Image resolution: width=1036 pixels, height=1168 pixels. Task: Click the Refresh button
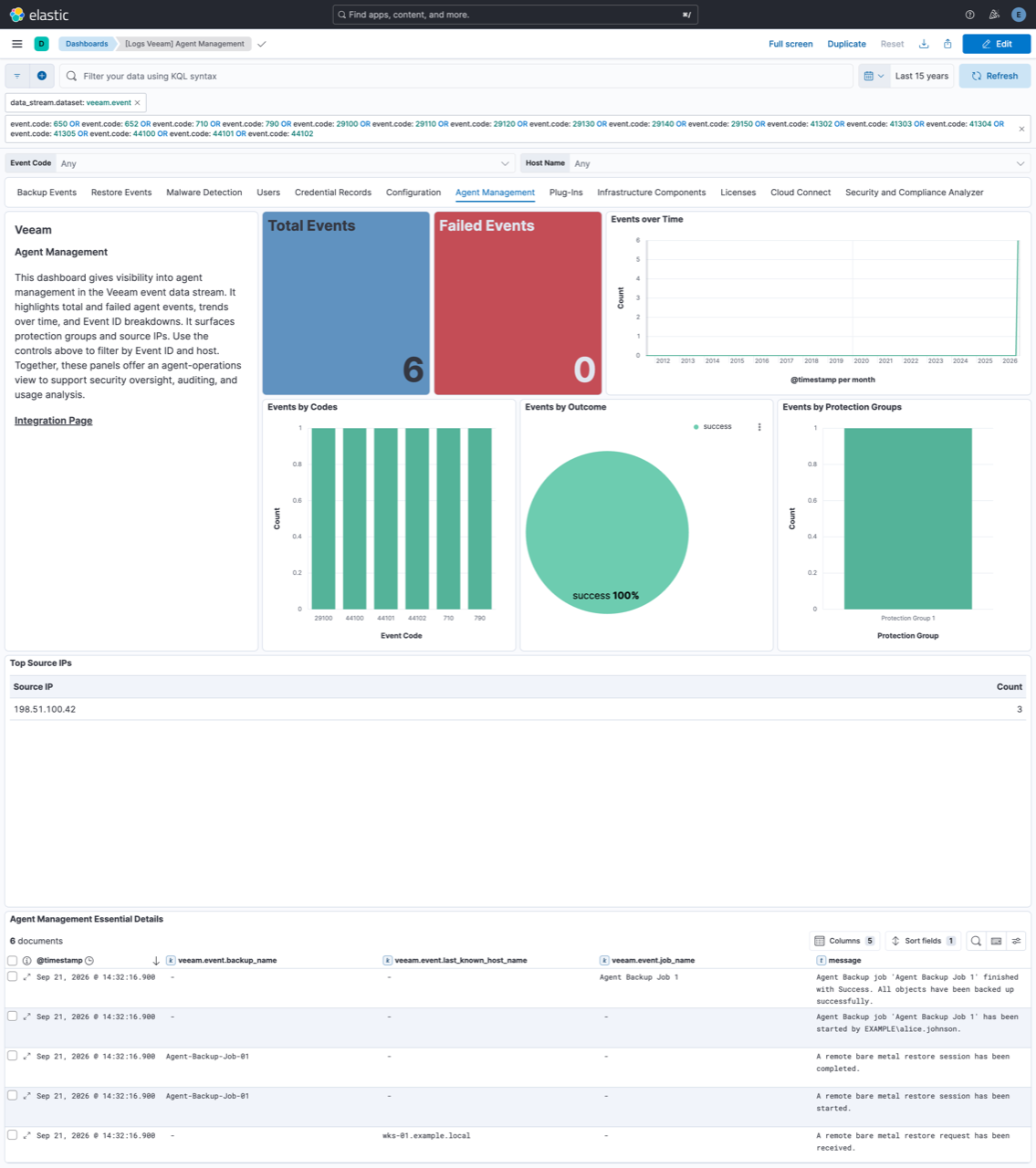coord(995,76)
